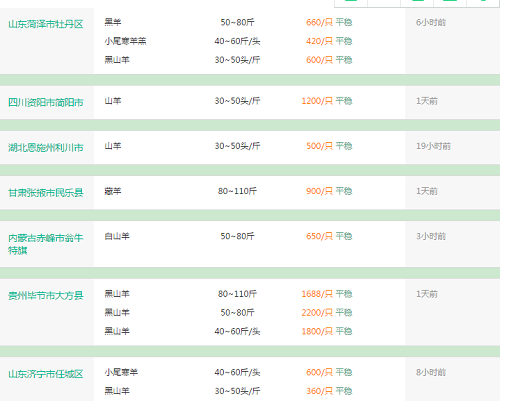
Task: Open the 山东济宁市任城区 location link
Action: (x=46, y=374)
